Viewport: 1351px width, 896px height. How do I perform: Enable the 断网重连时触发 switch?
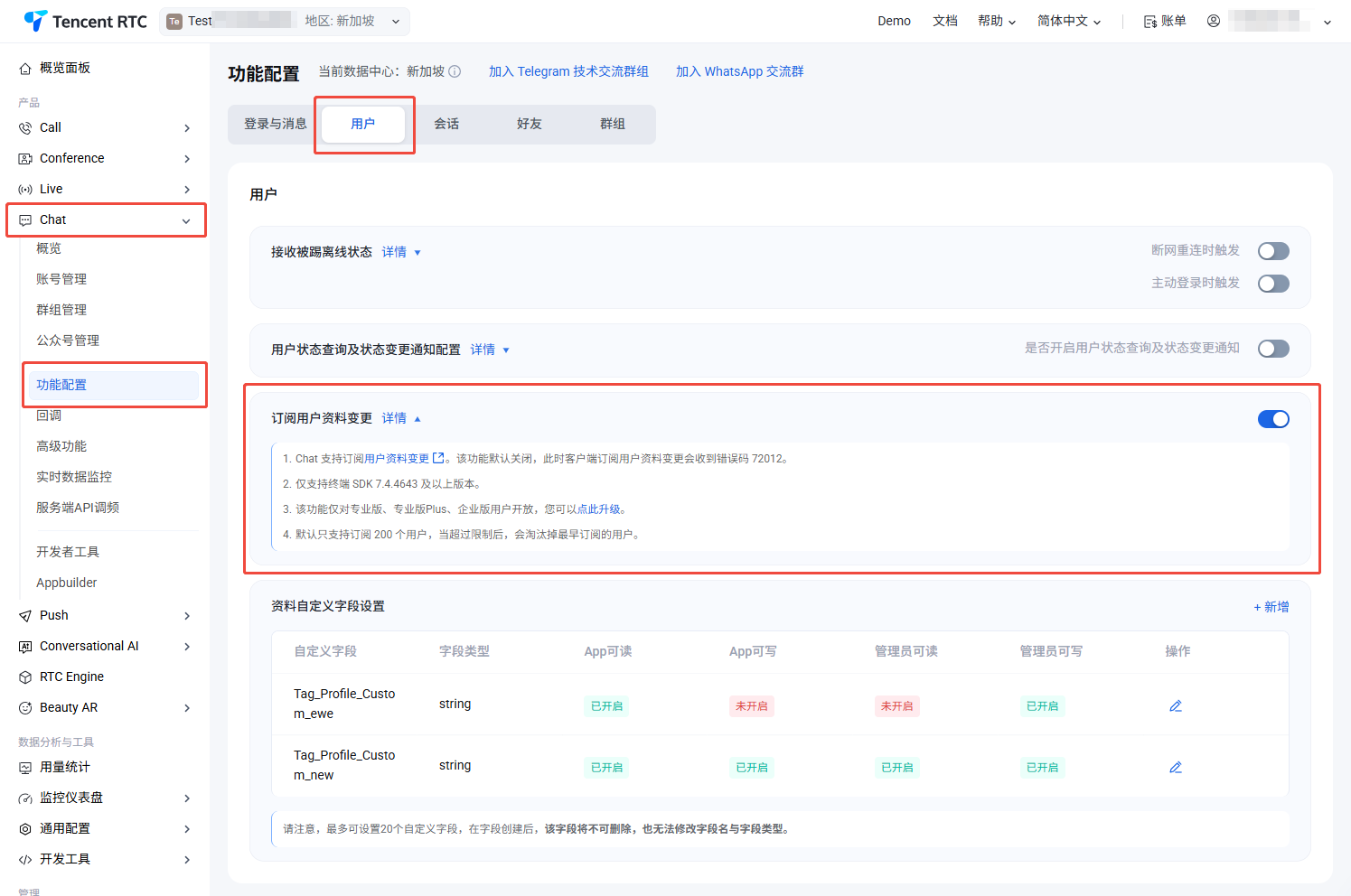coord(1273,251)
